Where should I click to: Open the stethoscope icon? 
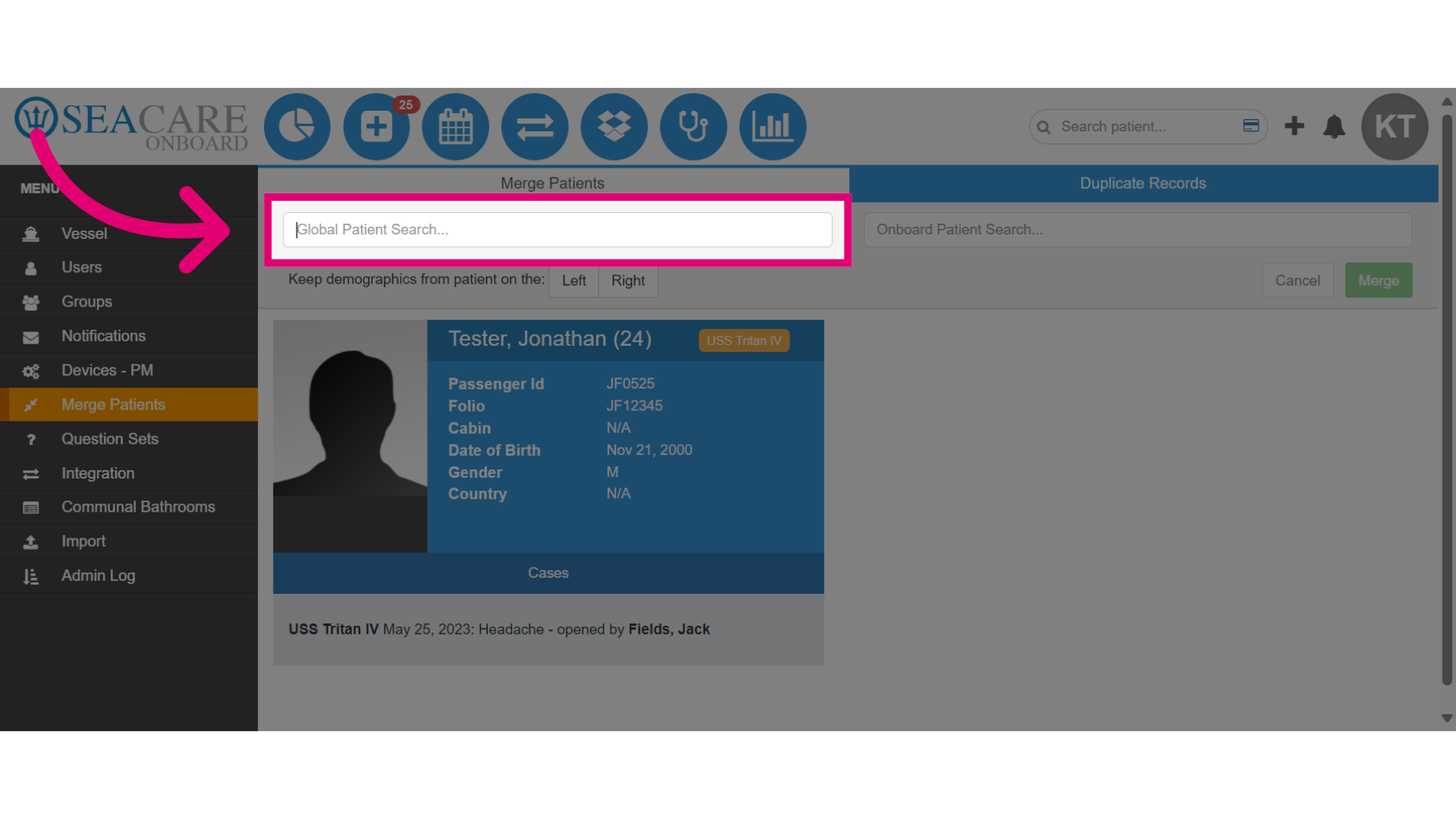tap(694, 127)
